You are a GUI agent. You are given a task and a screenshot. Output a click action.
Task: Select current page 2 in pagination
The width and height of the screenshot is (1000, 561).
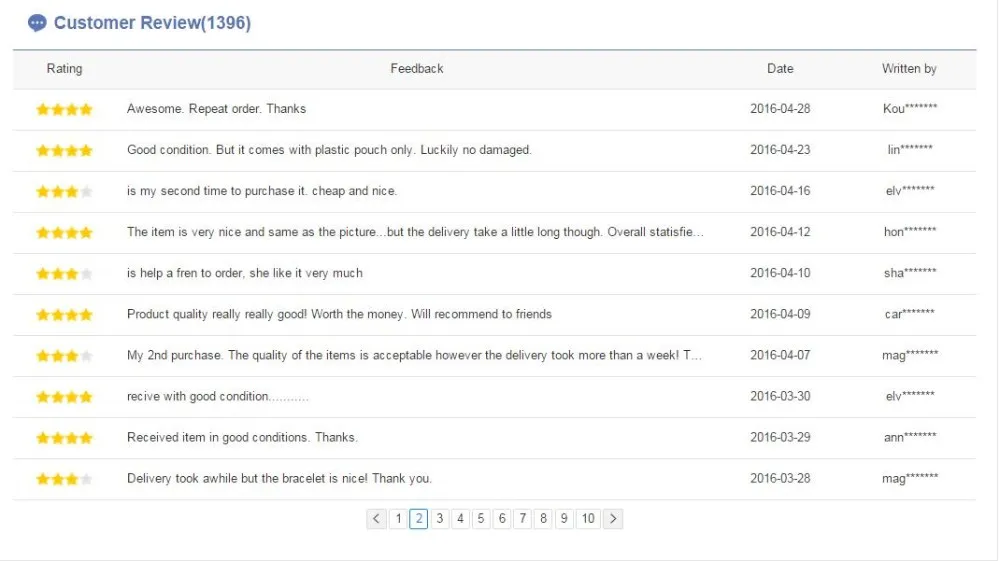point(418,519)
